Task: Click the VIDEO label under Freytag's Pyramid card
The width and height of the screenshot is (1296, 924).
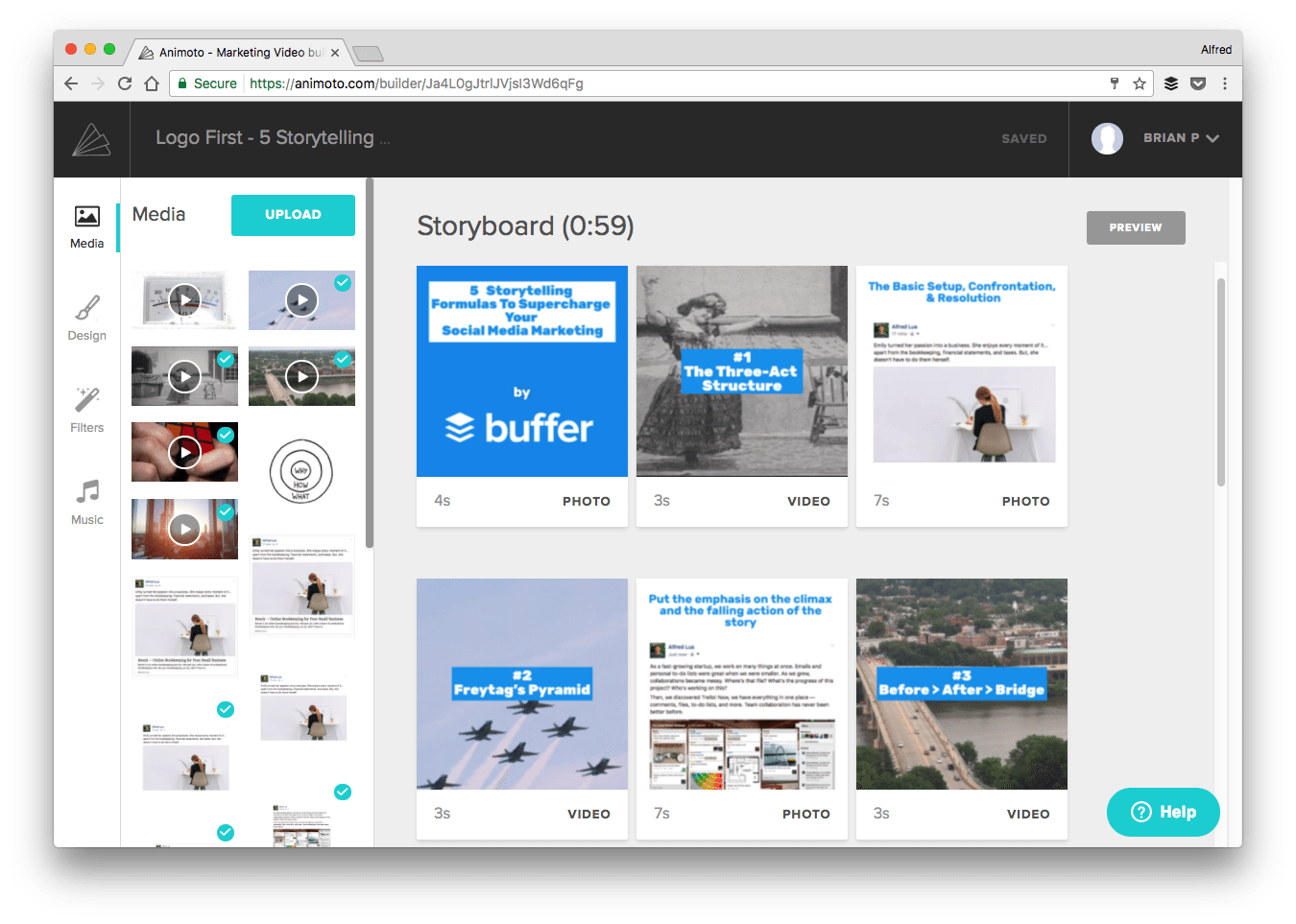Action: (x=588, y=814)
